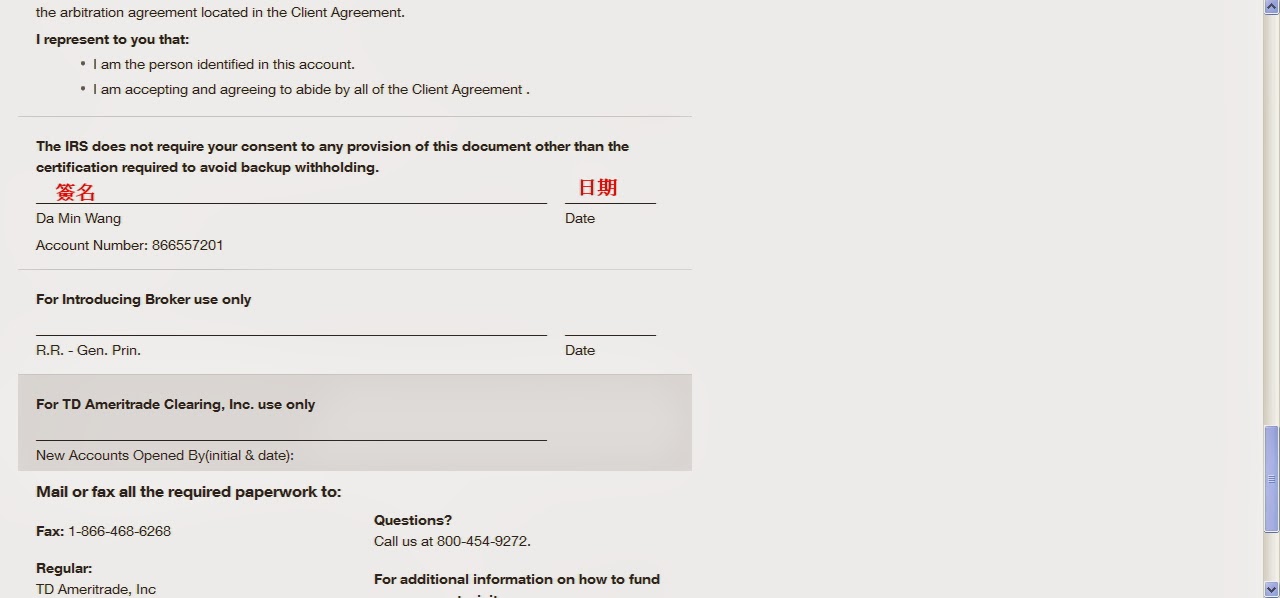
Task: Click Account Number 866557201
Action: pos(130,245)
